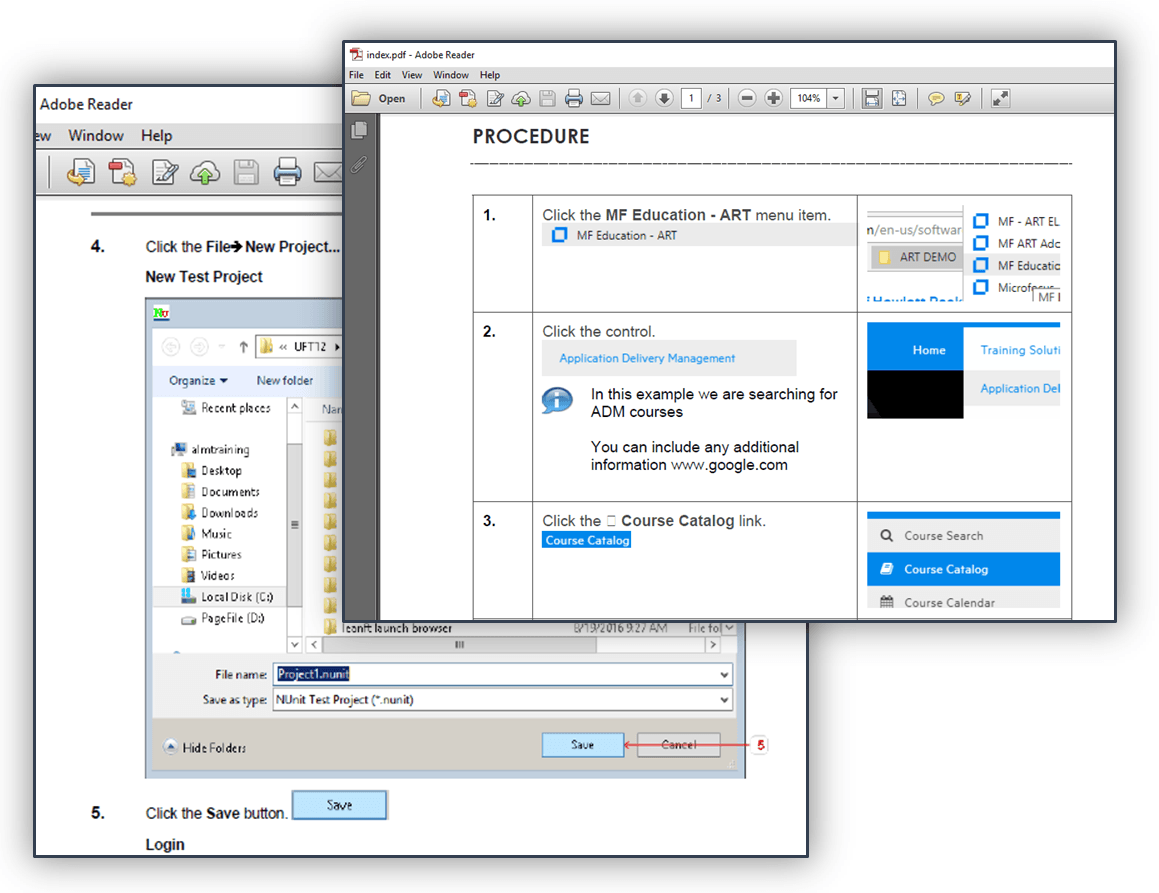Screen dimensions: 1159x893
Task: Add a sticky note comment
Action: click(936, 98)
